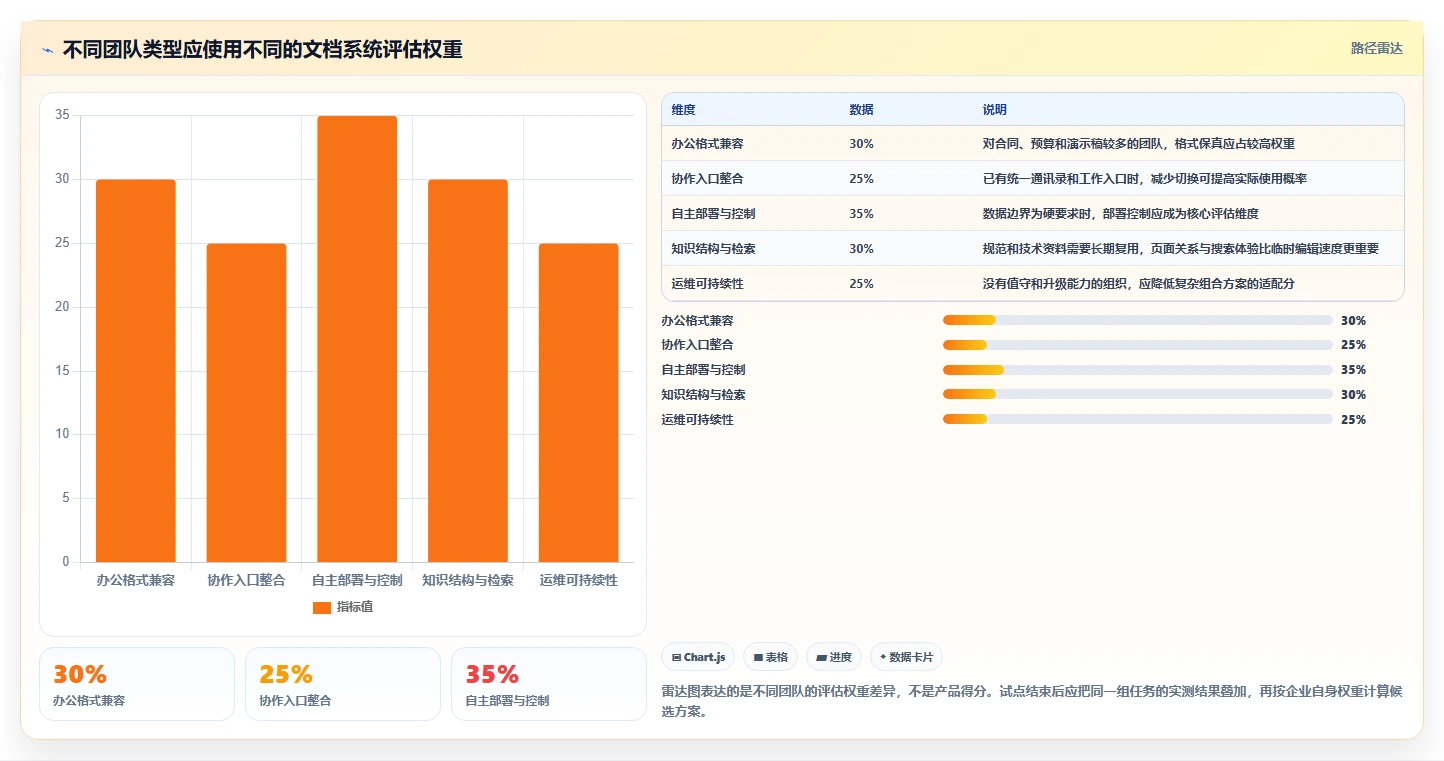Select the 办公格式兼容 table row cell

pos(708,144)
